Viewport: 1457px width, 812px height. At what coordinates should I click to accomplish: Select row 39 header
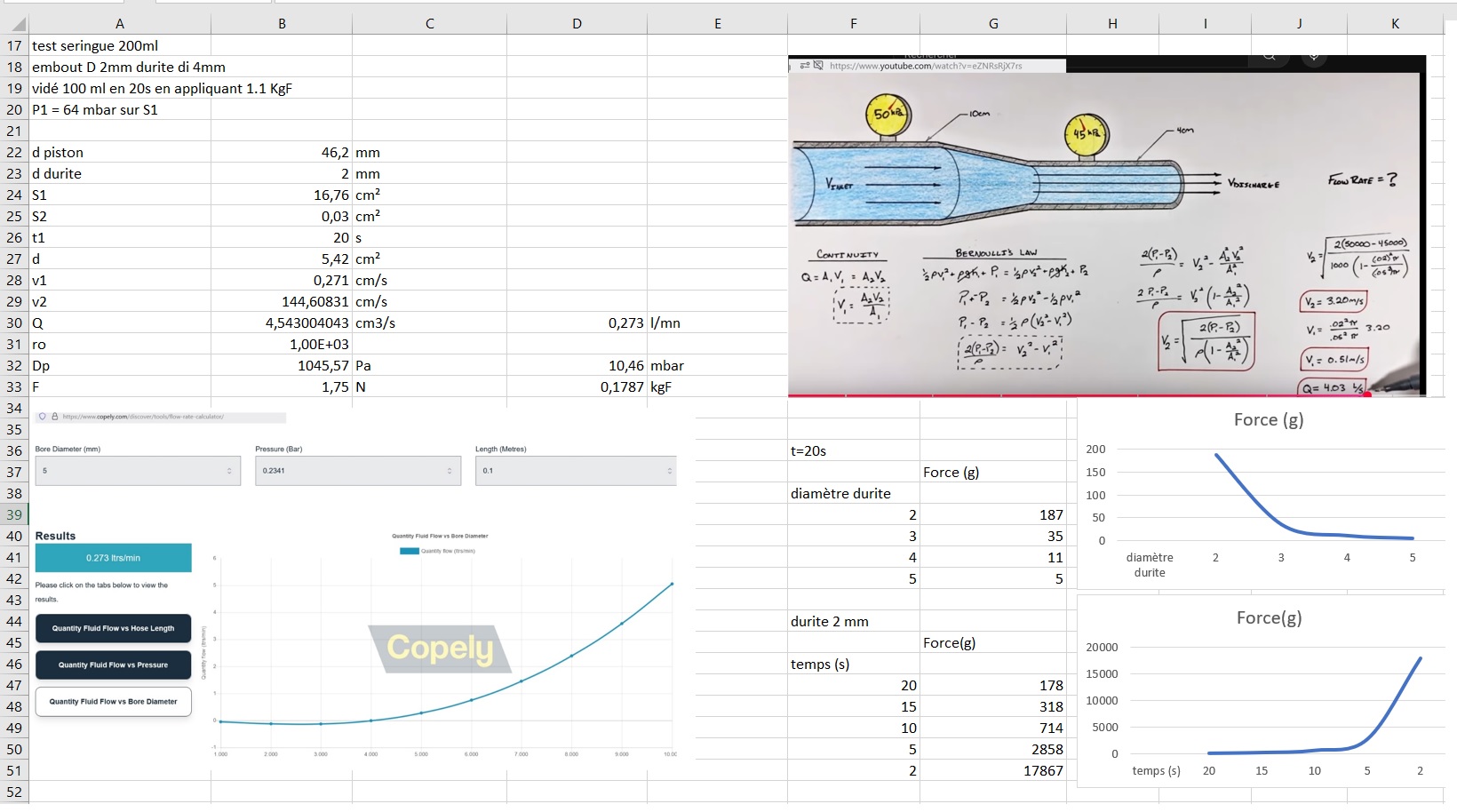click(x=14, y=514)
